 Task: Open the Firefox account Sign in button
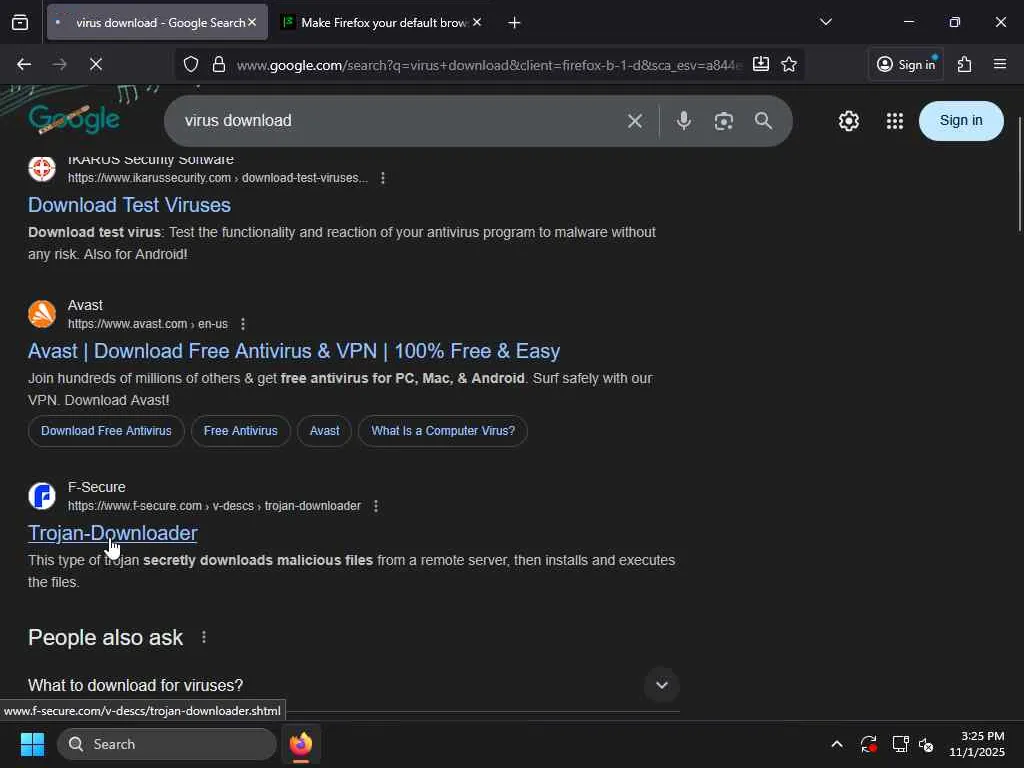click(906, 64)
